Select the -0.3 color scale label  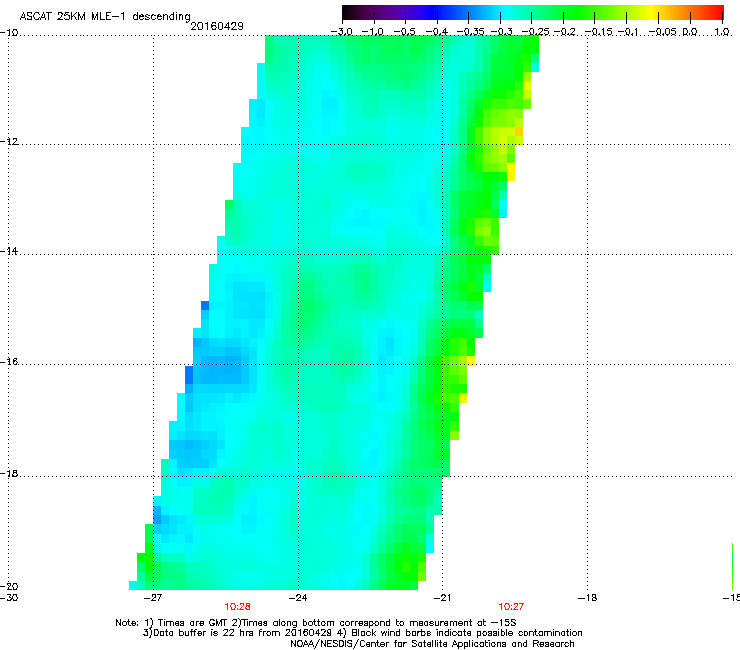point(502,32)
